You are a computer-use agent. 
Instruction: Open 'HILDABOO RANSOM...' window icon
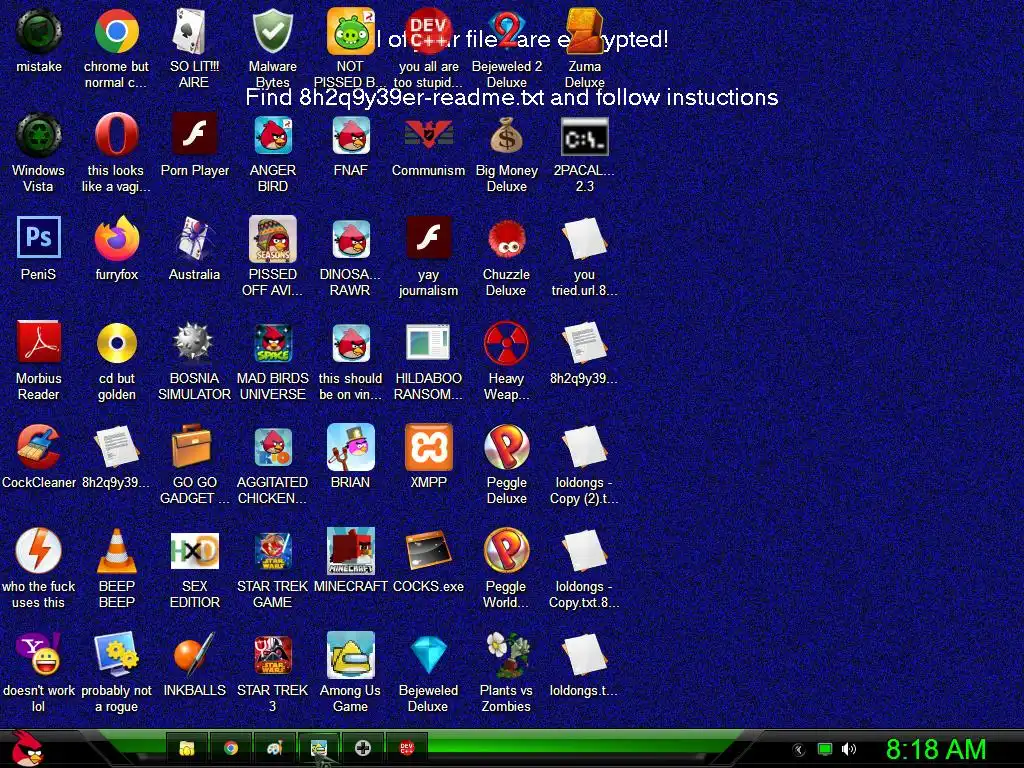point(428,343)
